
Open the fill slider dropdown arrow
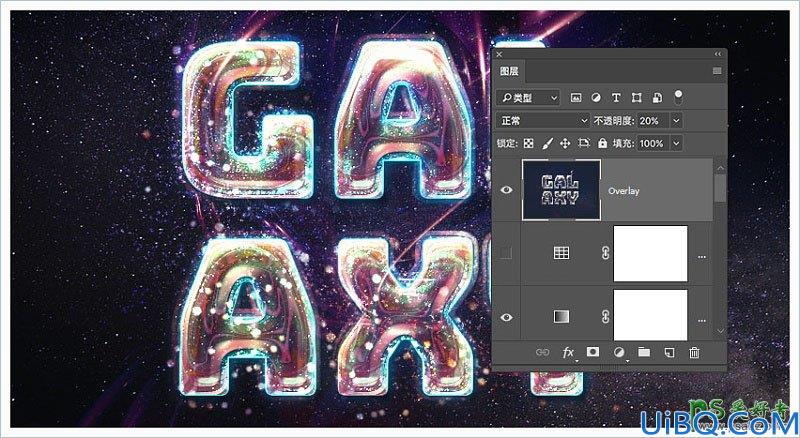(677, 143)
